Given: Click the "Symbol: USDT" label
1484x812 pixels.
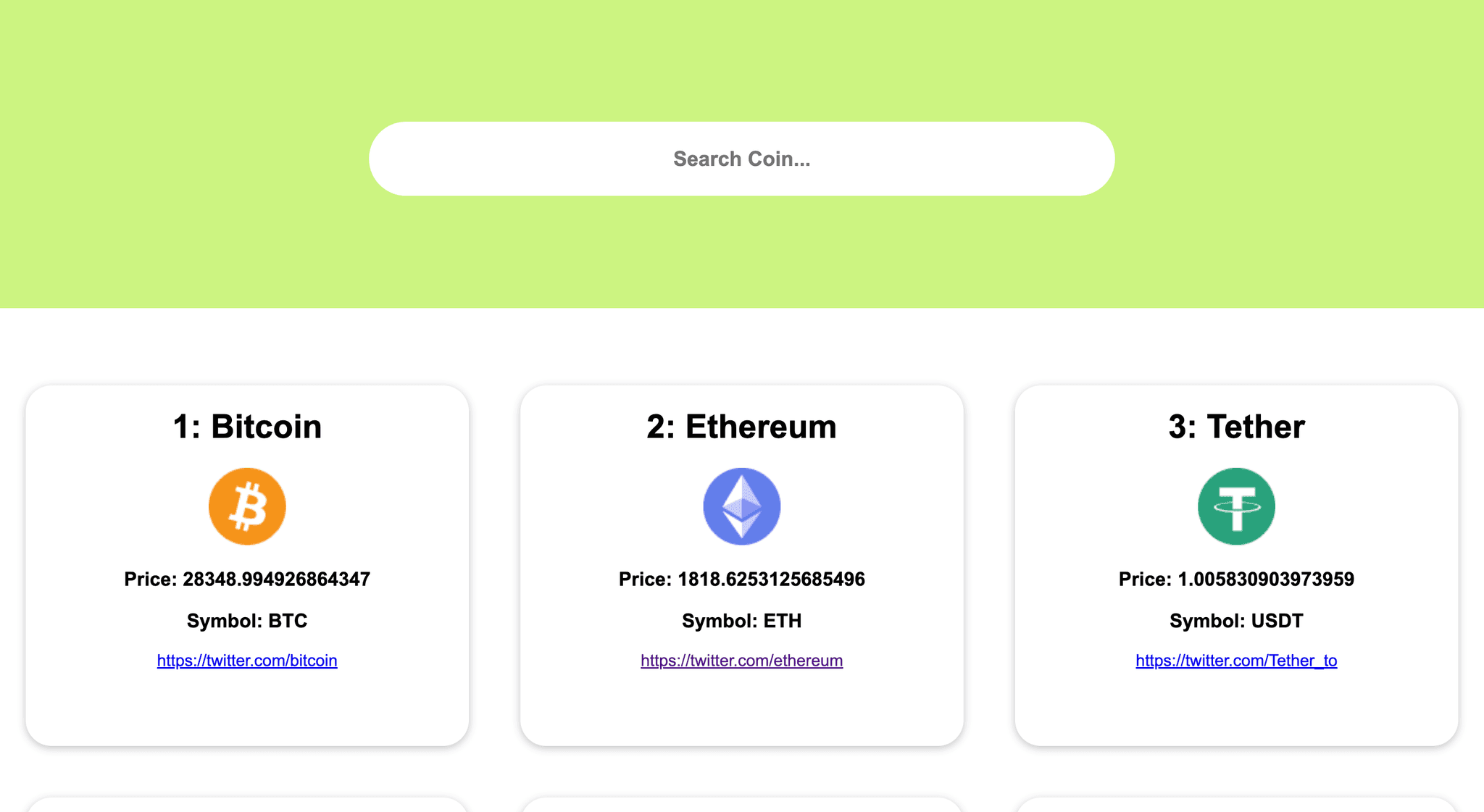Looking at the screenshot, I should tap(1236, 621).
